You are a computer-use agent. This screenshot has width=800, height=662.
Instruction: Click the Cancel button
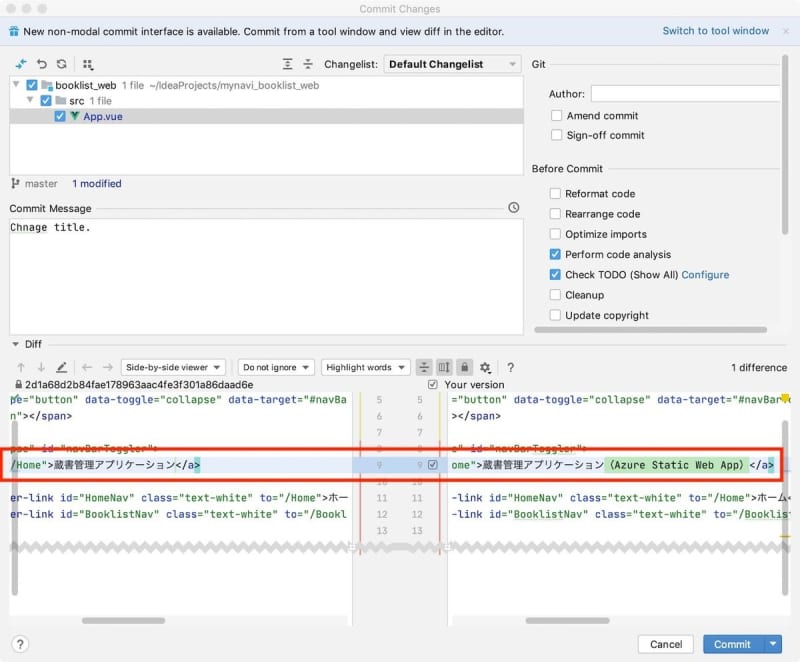pos(665,644)
